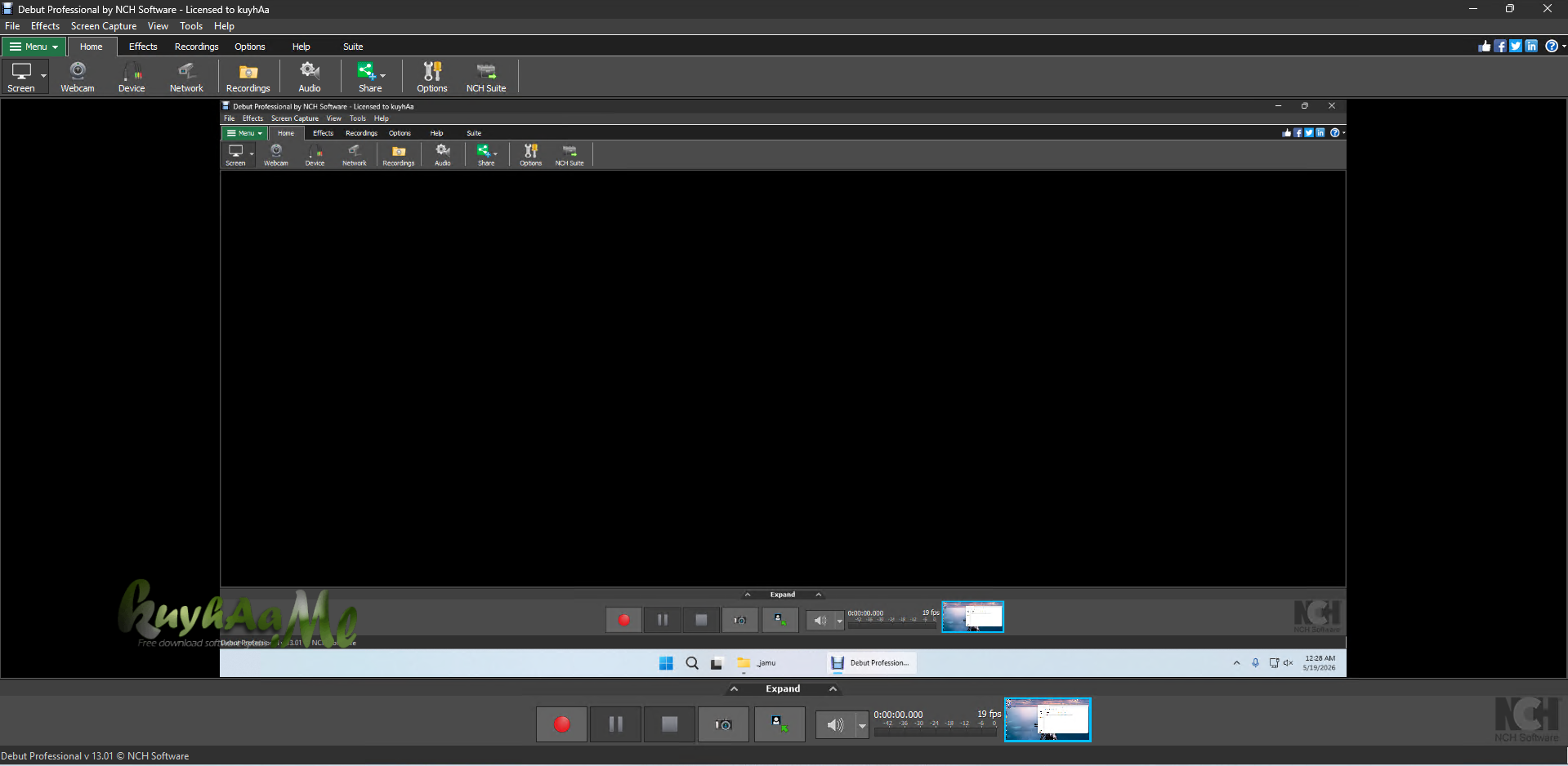Screen dimensions: 1568x766
Task: Choose the Device capture source
Action: coord(132,77)
